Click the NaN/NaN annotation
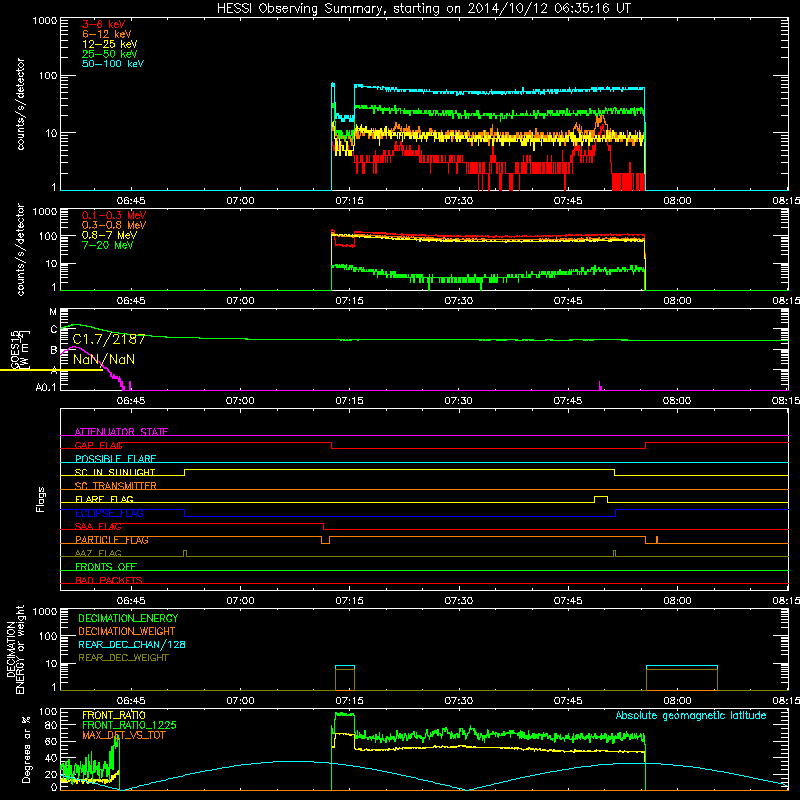 [104, 359]
